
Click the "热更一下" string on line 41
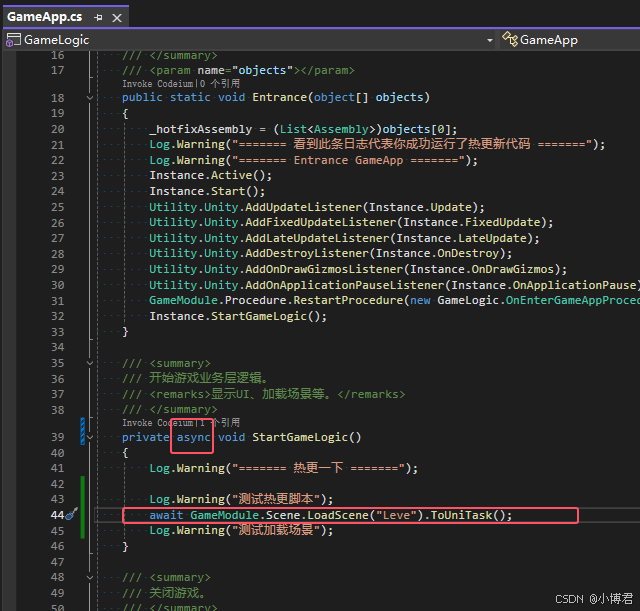pos(318,468)
